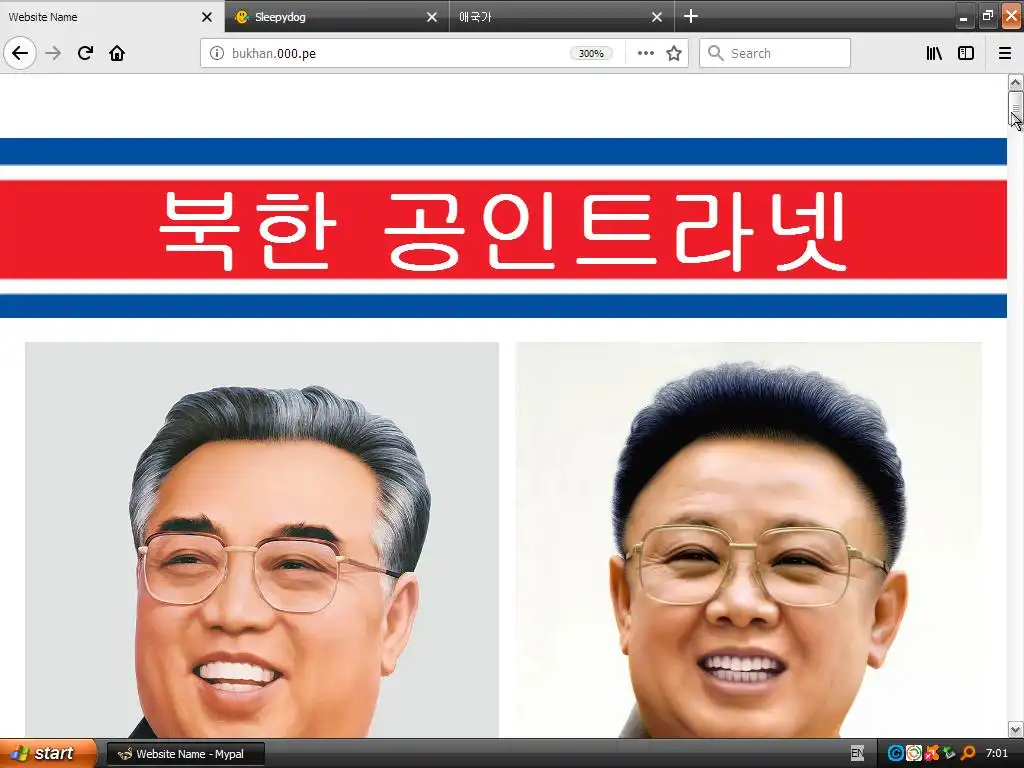Reset the 300% zoom indicator

591,54
